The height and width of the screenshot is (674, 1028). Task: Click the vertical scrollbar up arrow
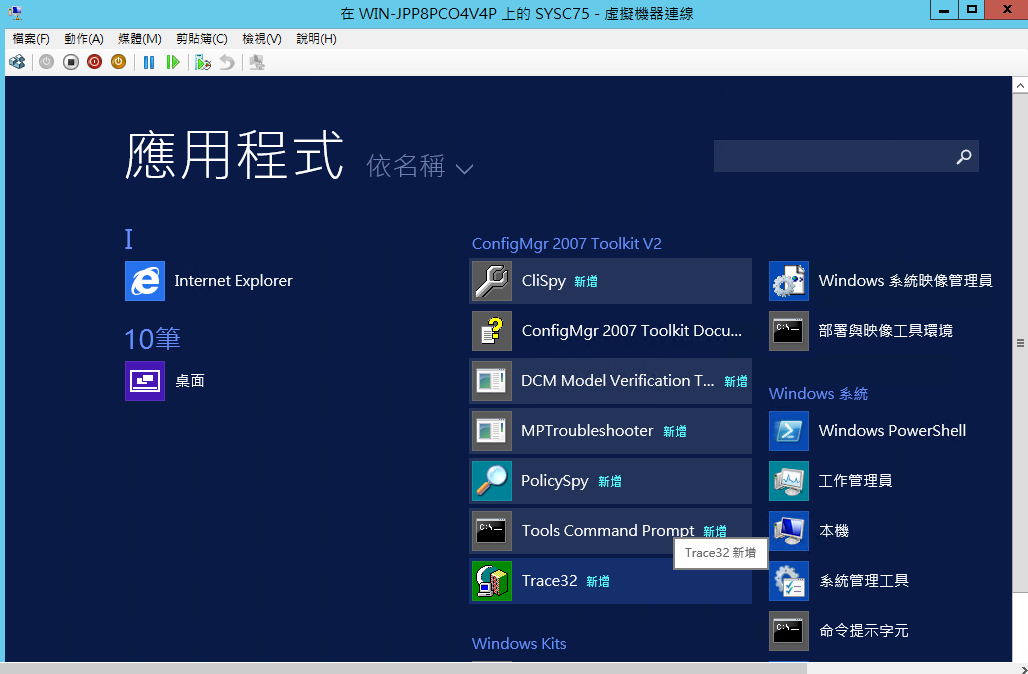tap(1020, 85)
